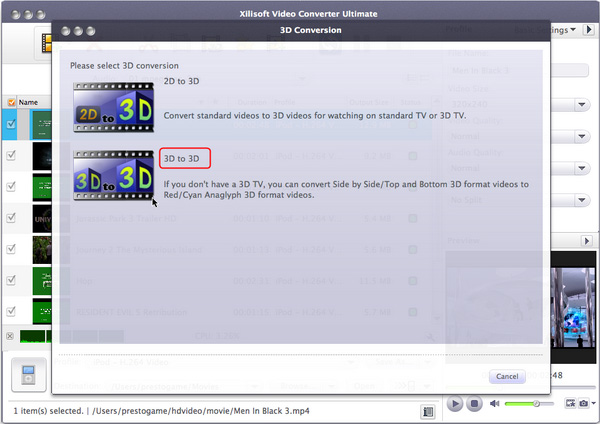The image size is (600, 424).
Task: Click the jungle thumbnail of Journey 2 row
Action: (42, 250)
